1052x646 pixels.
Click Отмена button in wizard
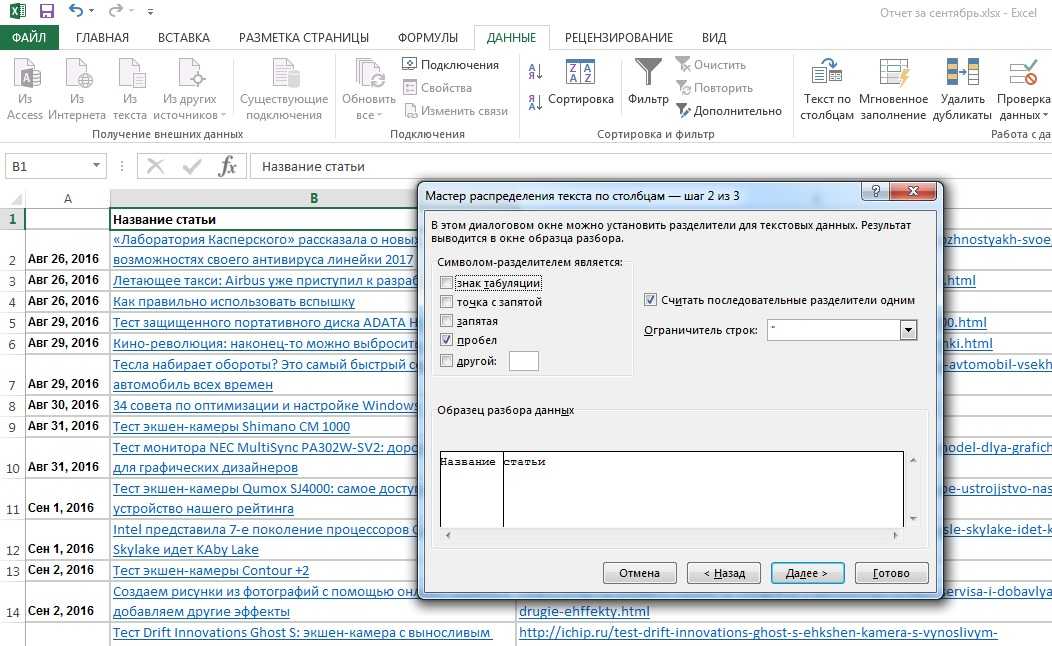[639, 573]
